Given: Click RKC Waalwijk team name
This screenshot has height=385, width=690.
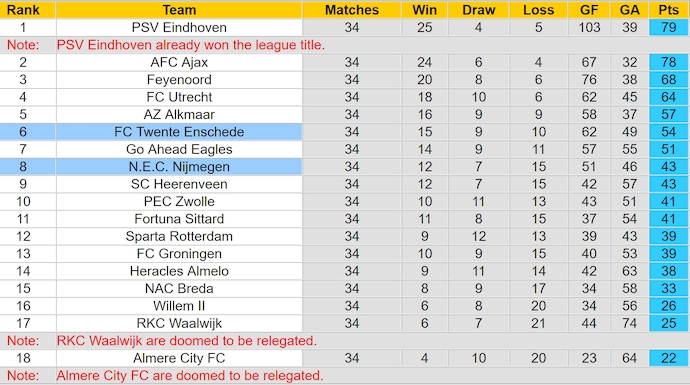Looking at the screenshot, I should point(179,323).
